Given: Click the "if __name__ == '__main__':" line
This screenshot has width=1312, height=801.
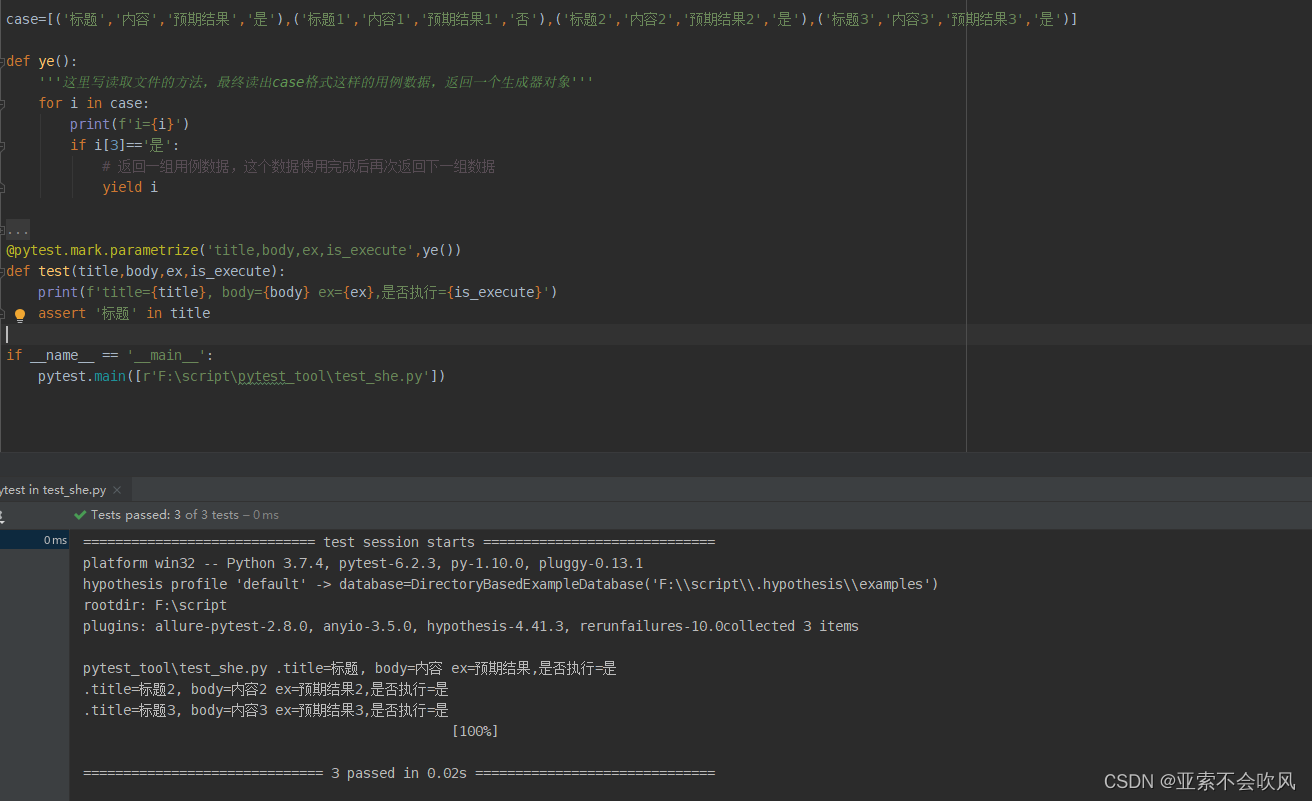Looking at the screenshot, I should [110, 355].
